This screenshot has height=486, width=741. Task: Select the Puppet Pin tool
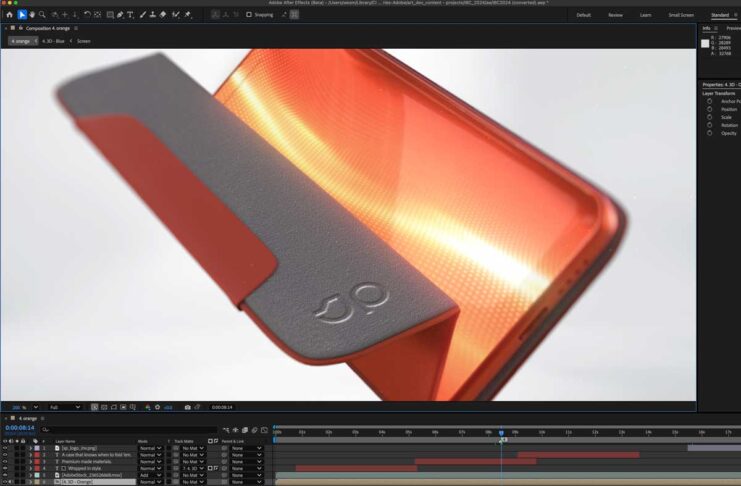(188, 15)
